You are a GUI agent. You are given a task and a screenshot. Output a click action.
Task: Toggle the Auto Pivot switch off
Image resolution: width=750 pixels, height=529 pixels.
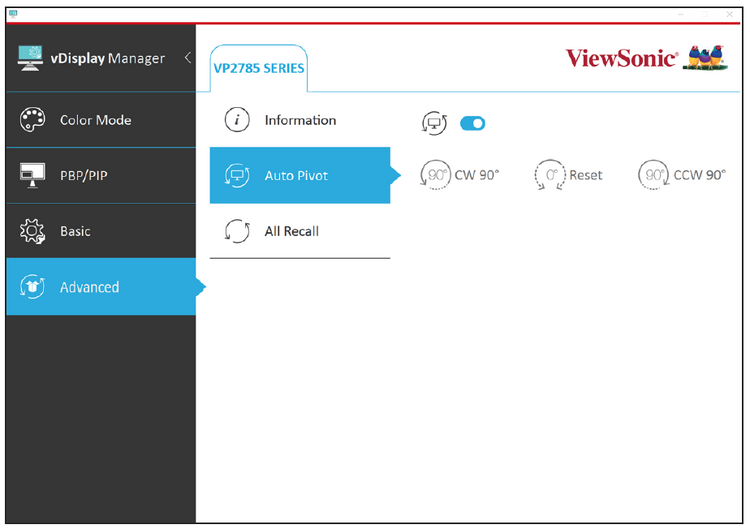[x=473, y=123]
